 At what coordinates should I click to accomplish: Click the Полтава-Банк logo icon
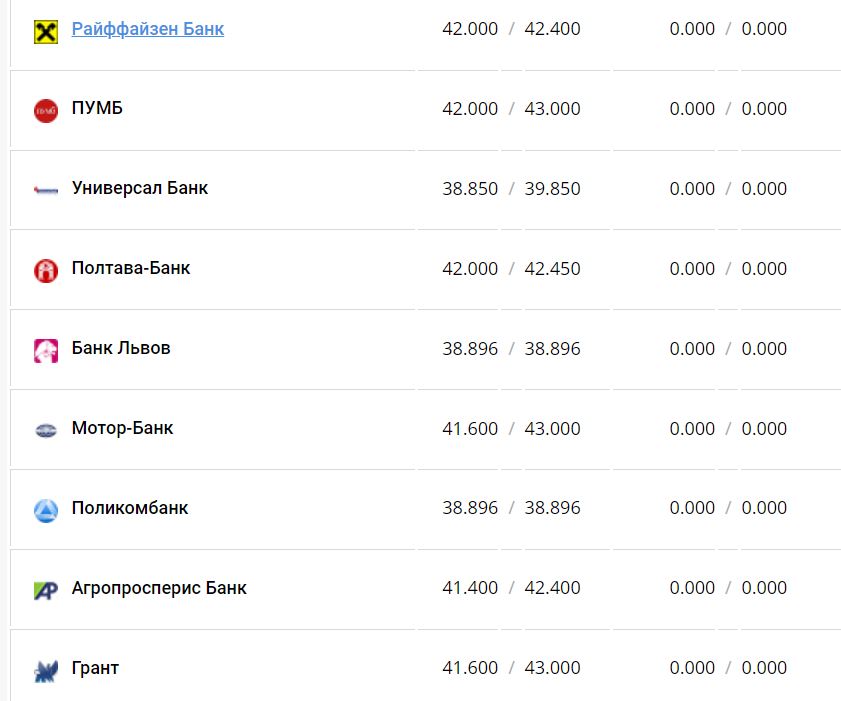pos(46,270)
